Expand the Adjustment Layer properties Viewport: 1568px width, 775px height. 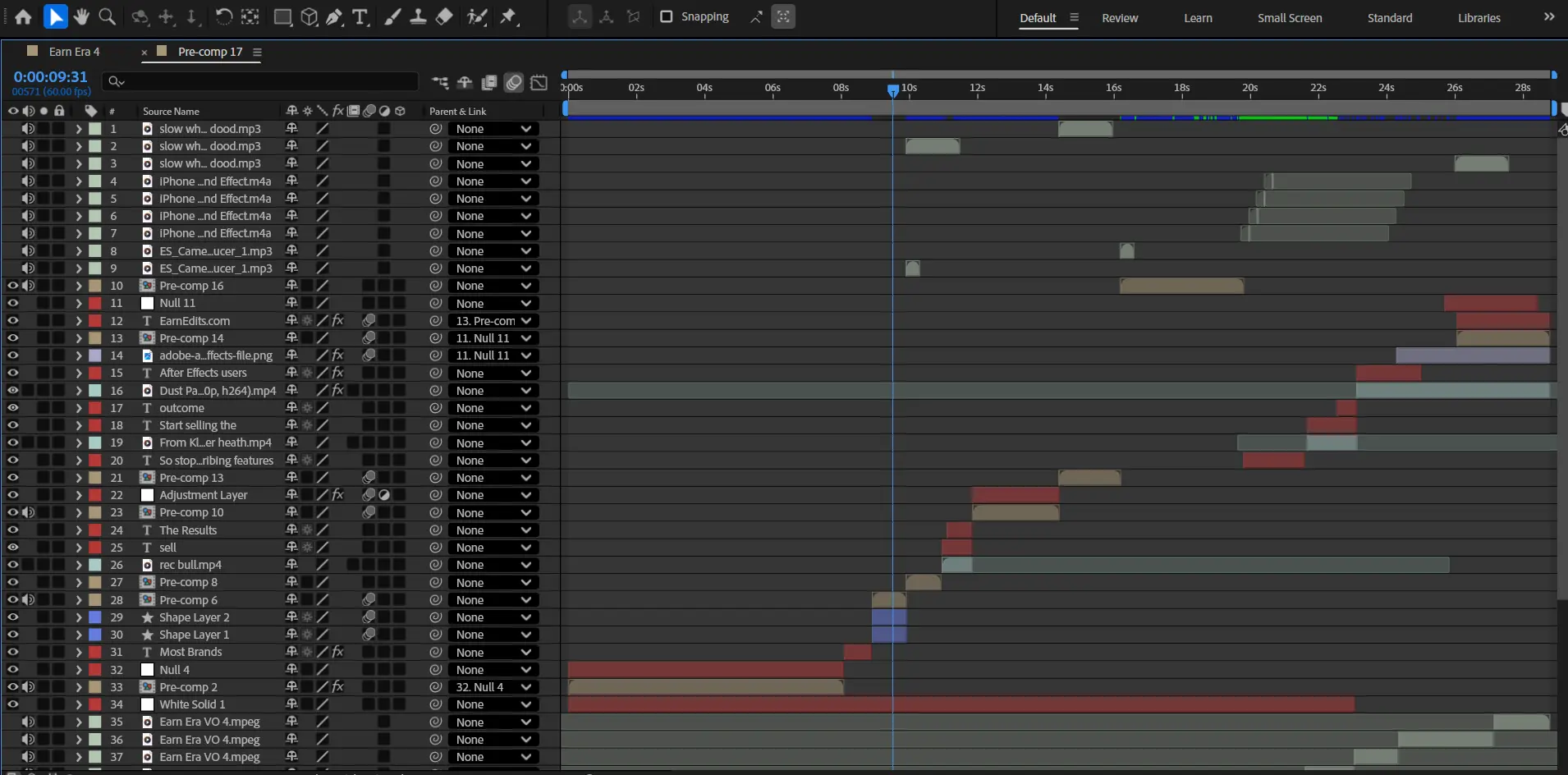[79, 495]
